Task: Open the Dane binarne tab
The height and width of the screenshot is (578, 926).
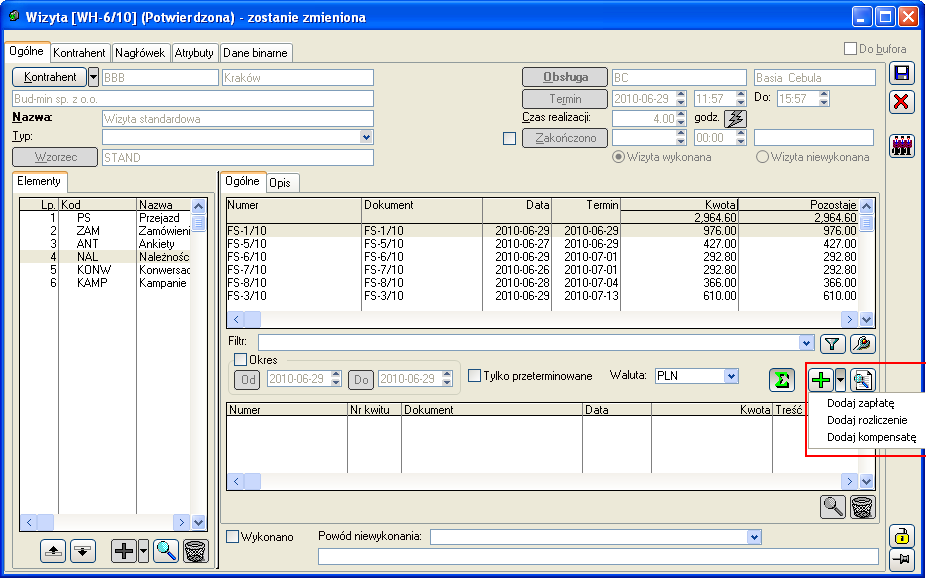Action: click(255, 53)
